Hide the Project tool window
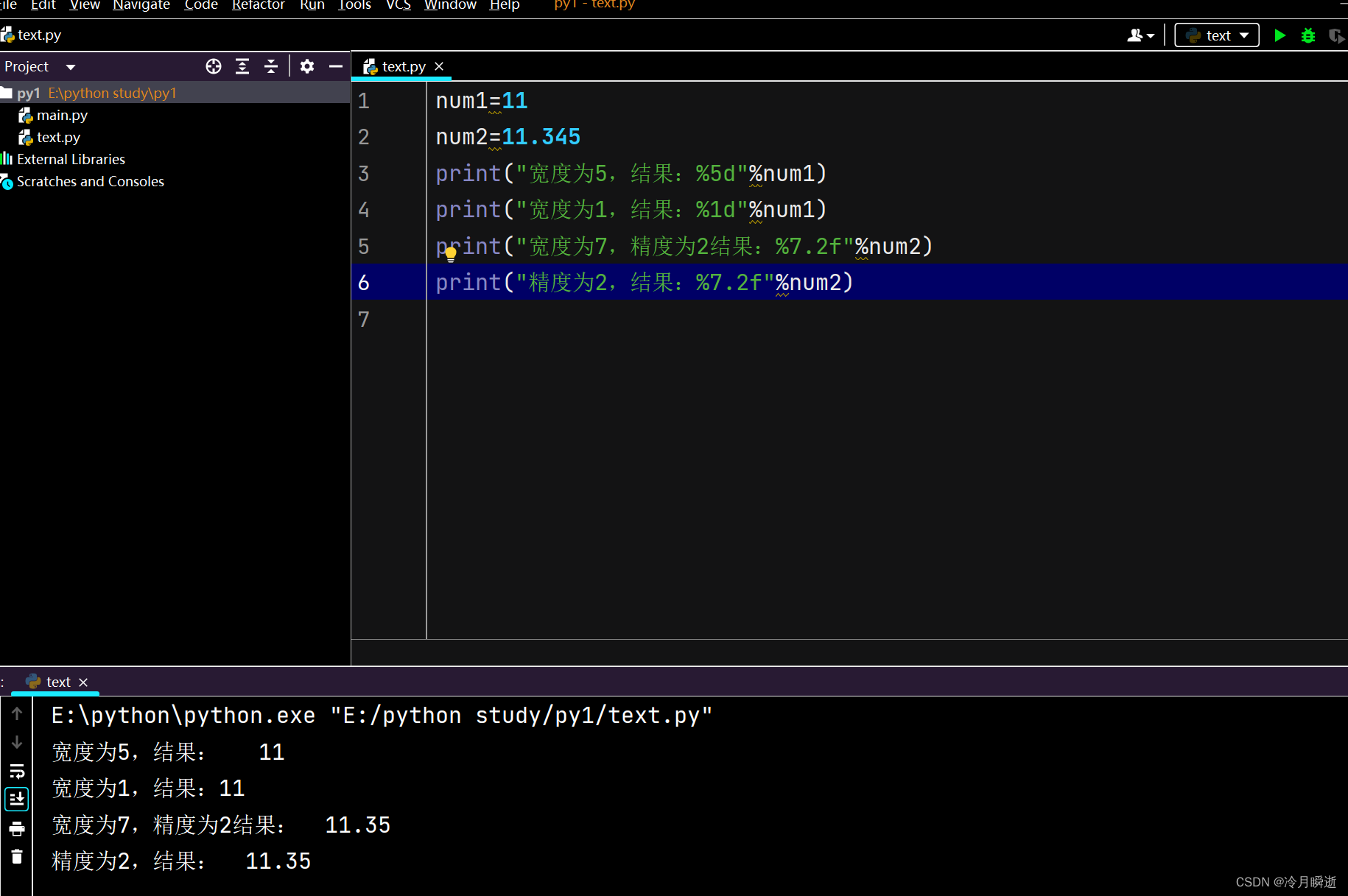The height and width of the screenshot is (896, 1348). [x=336, y=66]
